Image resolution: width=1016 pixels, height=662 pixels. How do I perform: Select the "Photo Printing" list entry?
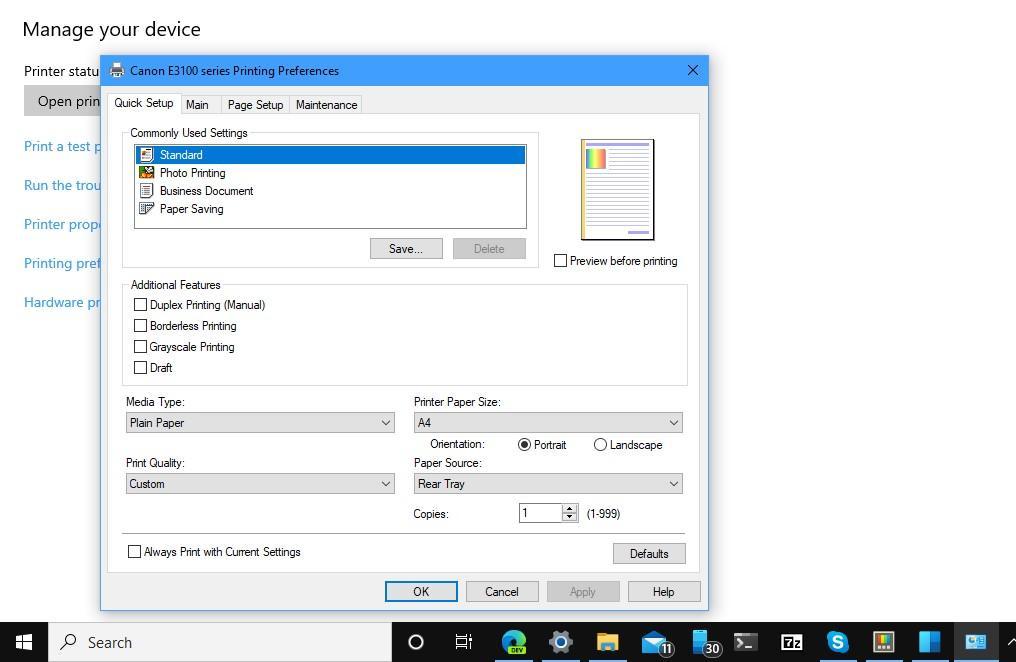tap(330, 173)
